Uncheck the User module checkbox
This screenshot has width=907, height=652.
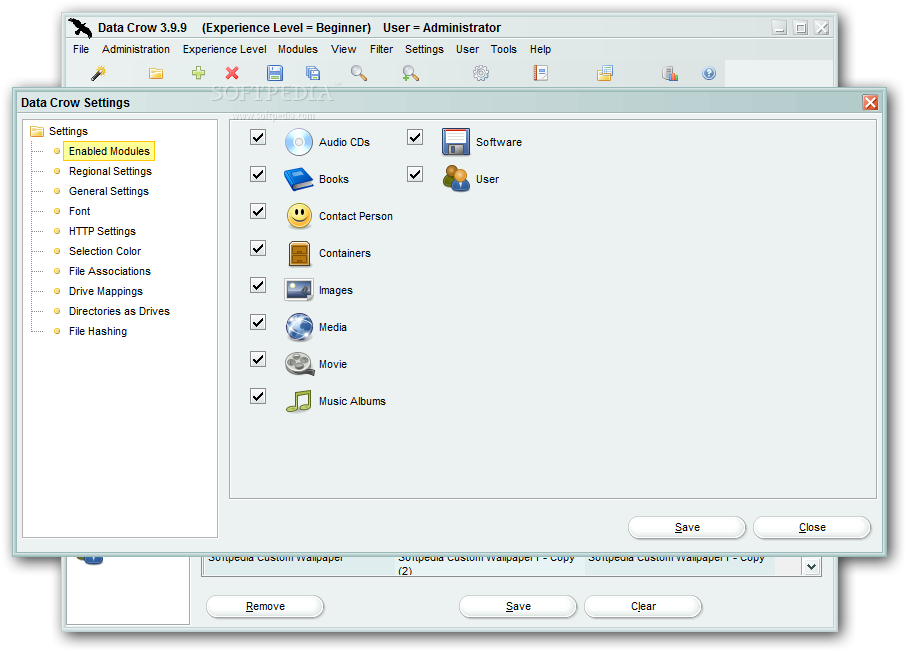pyautogui.click(x=415, y=174)
